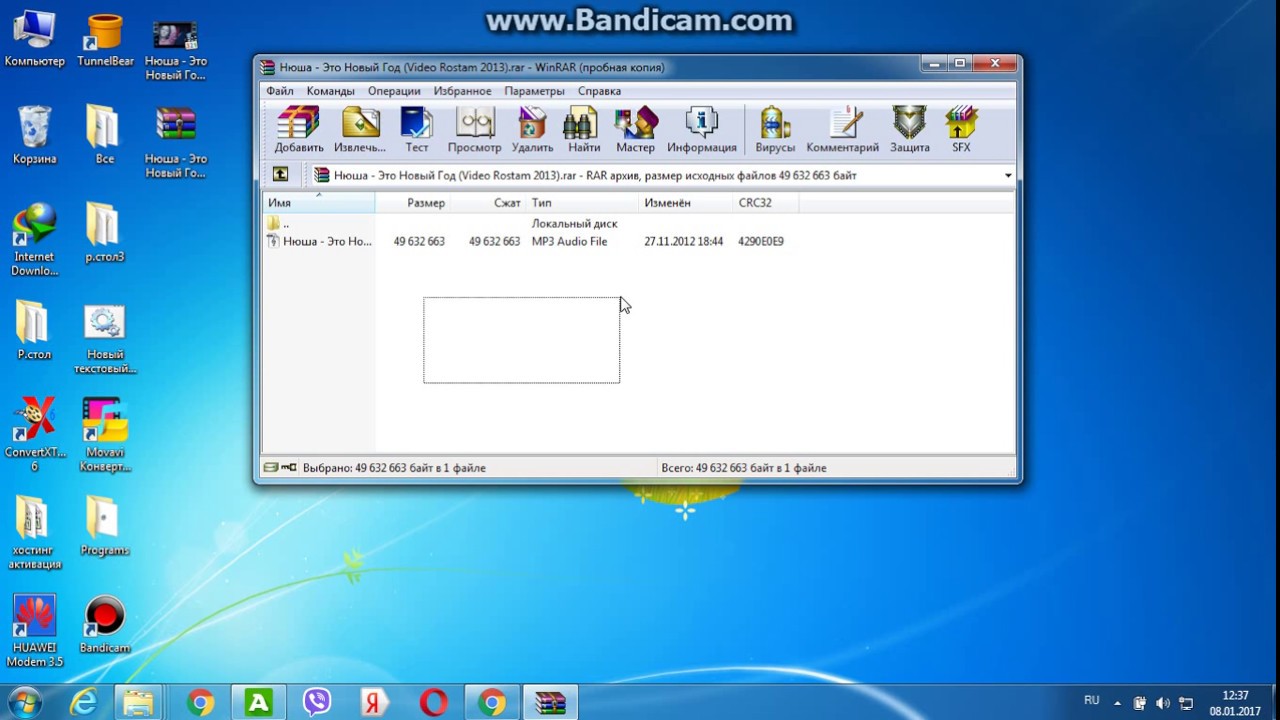The height and width of the screenshot is (720, 1280).
Task: Click the SFX toolbar icon
Action: (961, 130)
